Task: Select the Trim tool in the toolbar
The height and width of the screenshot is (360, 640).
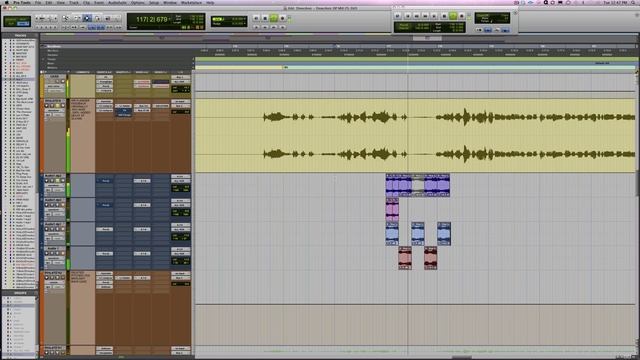Action: point(77,18)
